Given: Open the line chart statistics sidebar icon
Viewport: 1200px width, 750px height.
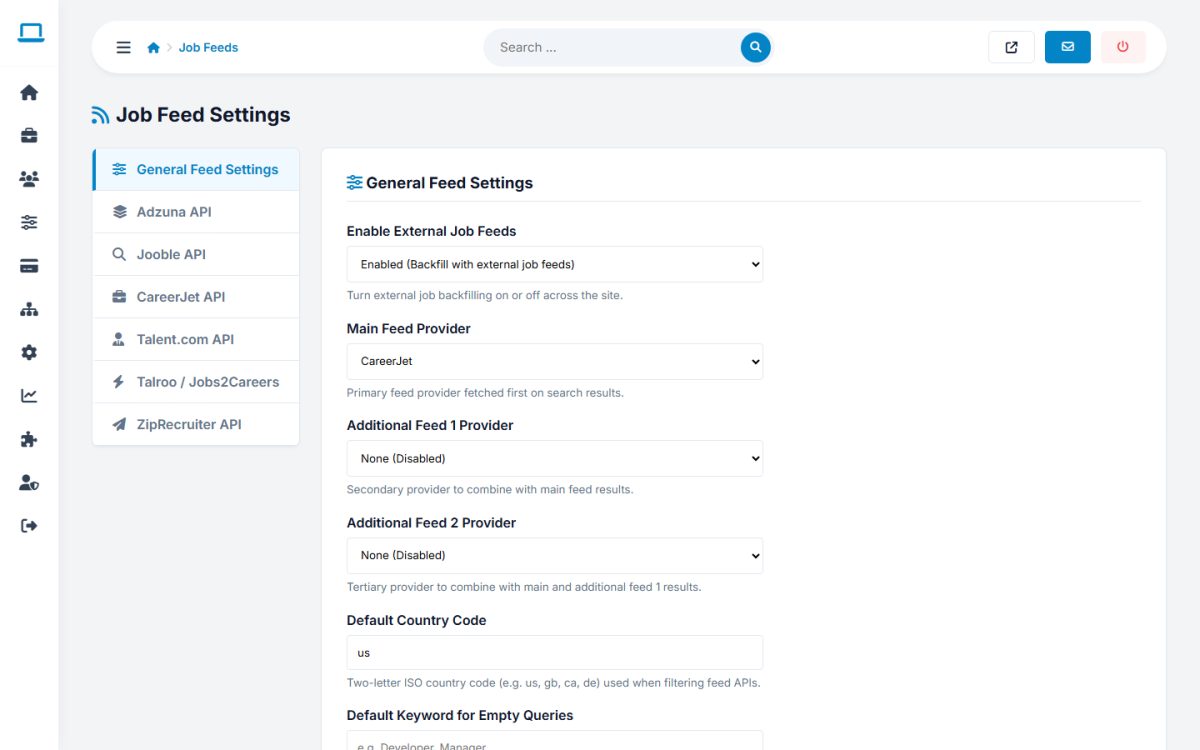Looking at the screenshot, I should click(x=29, y=395).
